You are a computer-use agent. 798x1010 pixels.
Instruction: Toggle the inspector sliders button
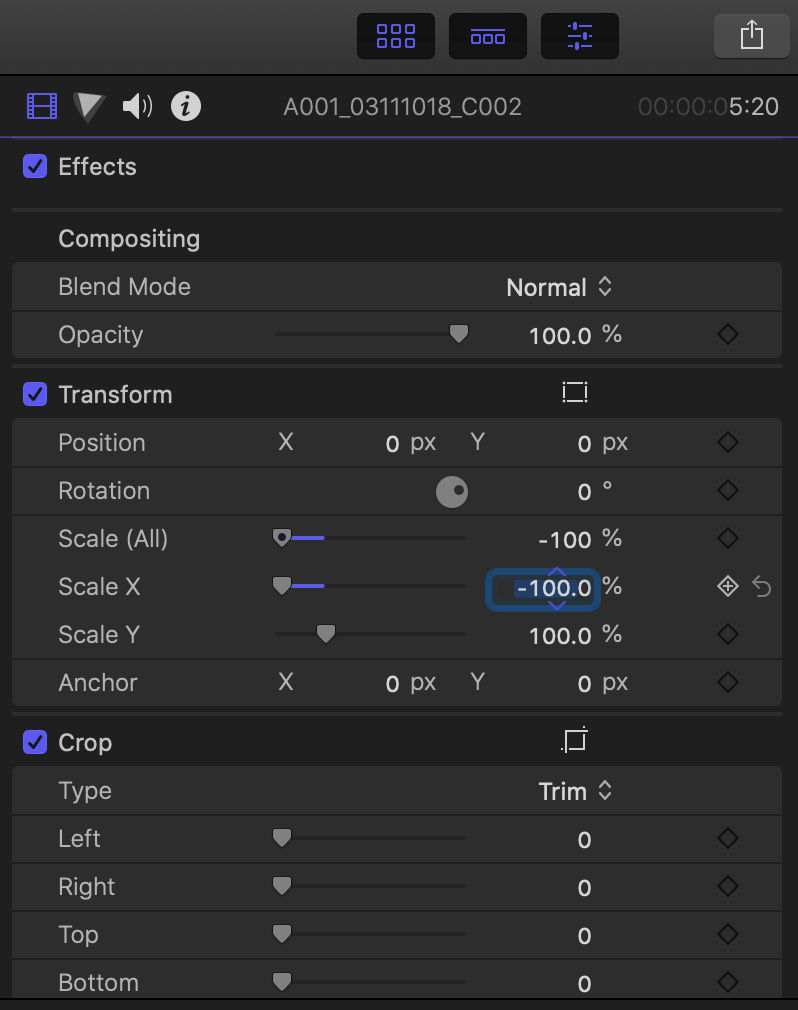pos(580,36)
